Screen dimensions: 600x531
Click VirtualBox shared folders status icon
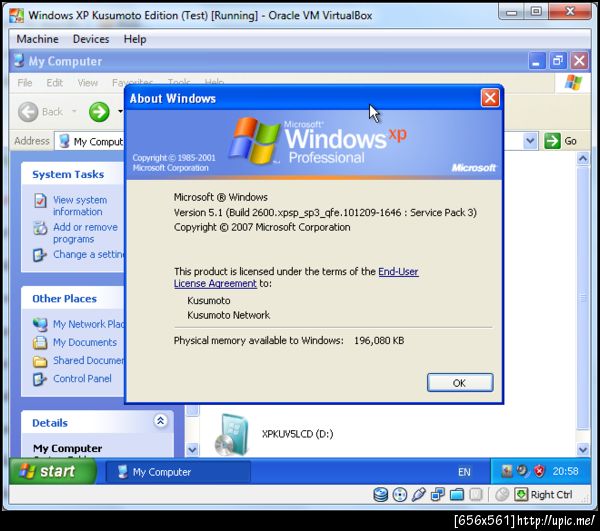457,495
